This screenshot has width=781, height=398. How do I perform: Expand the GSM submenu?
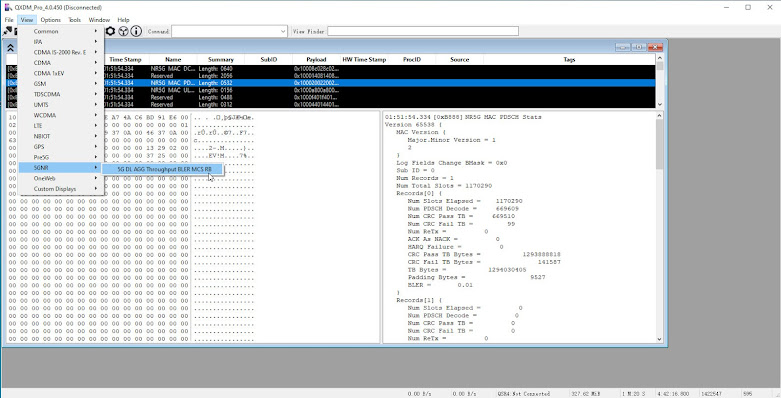pos(61,84)
